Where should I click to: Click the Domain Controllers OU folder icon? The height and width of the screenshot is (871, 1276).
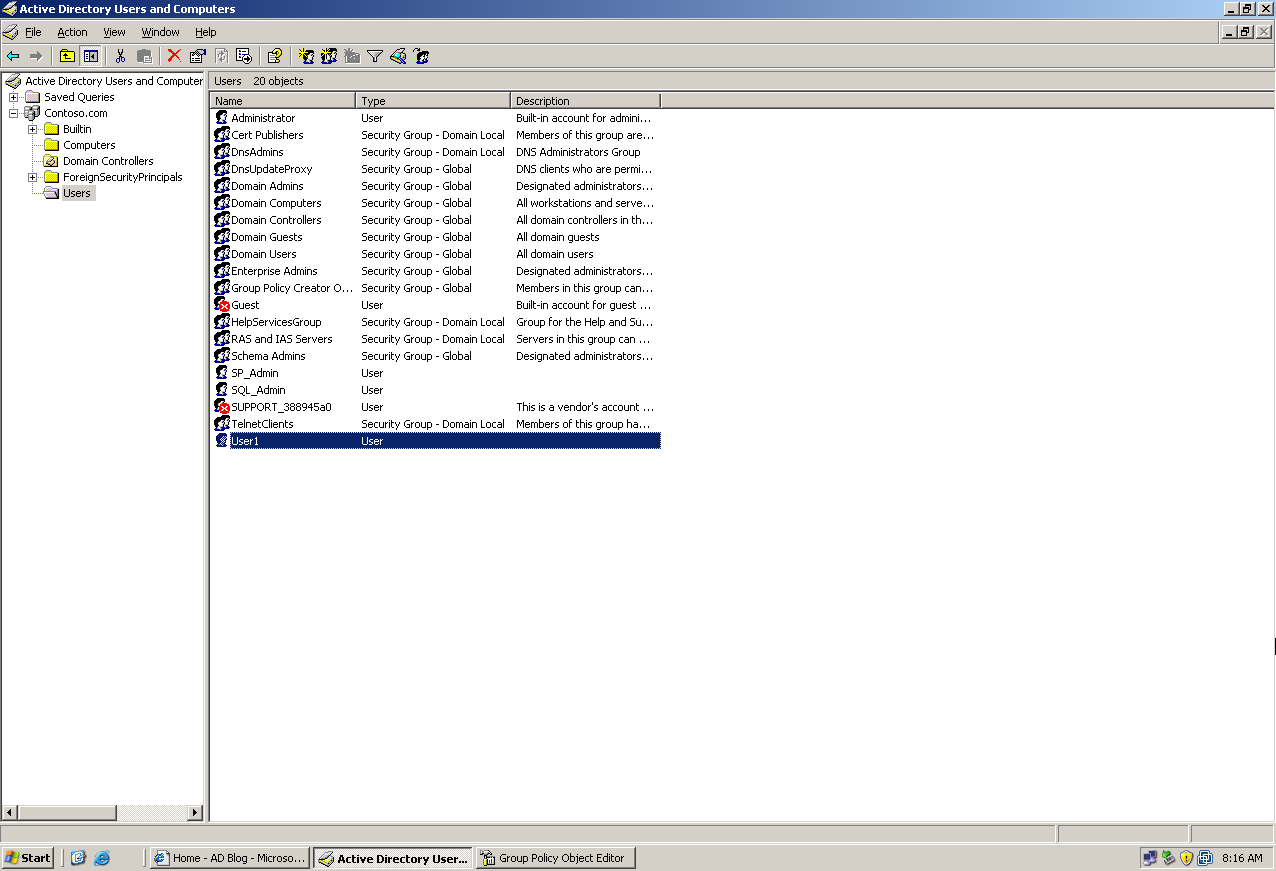(x=51, y=161)
